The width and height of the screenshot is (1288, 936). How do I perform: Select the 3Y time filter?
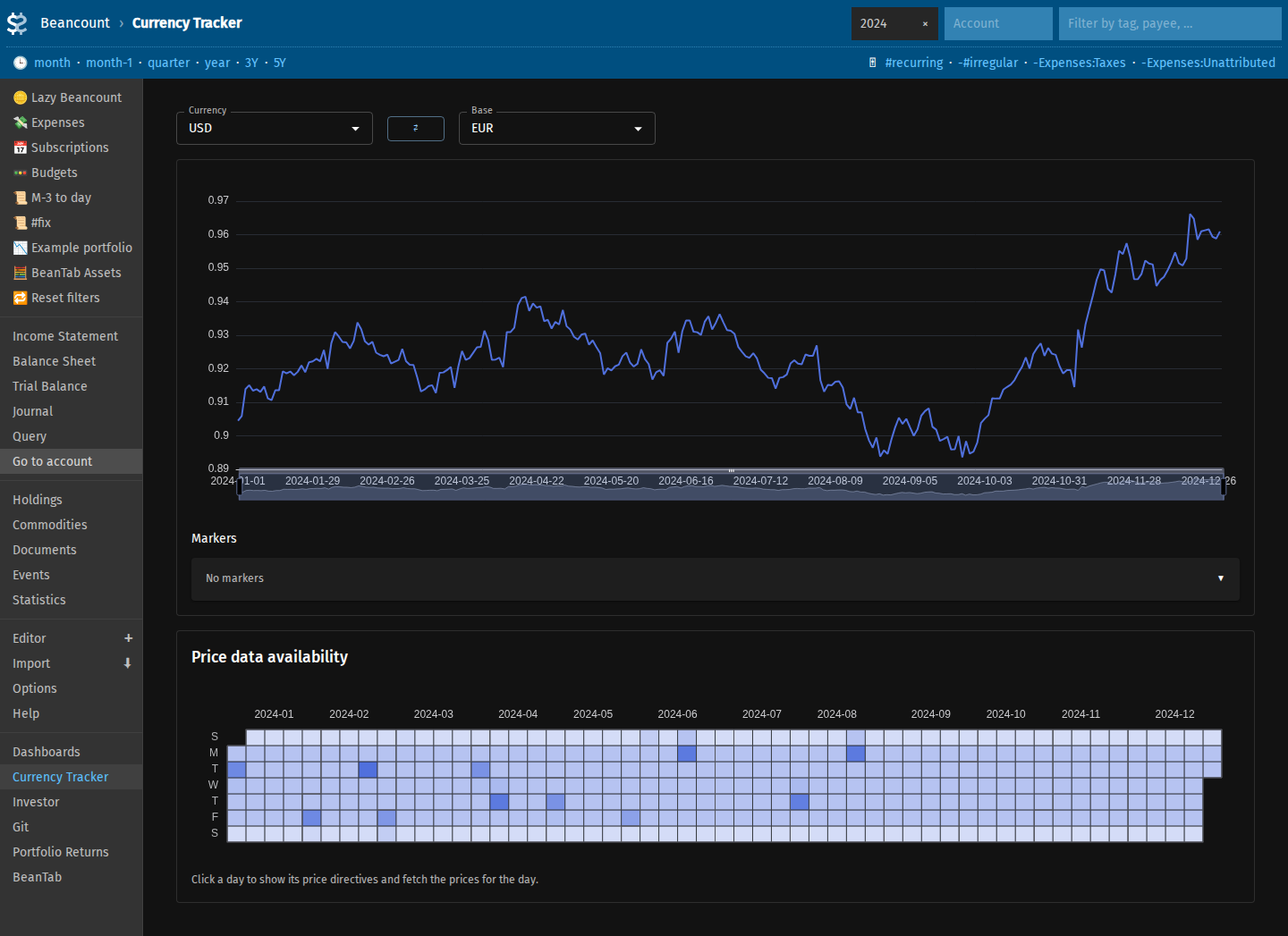click(251, 63)
